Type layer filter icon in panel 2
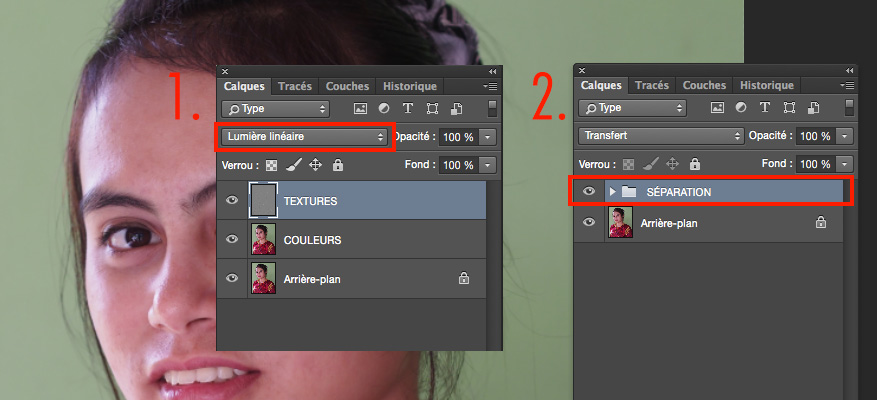The image size is (877, 400). (x=765, y=107)
